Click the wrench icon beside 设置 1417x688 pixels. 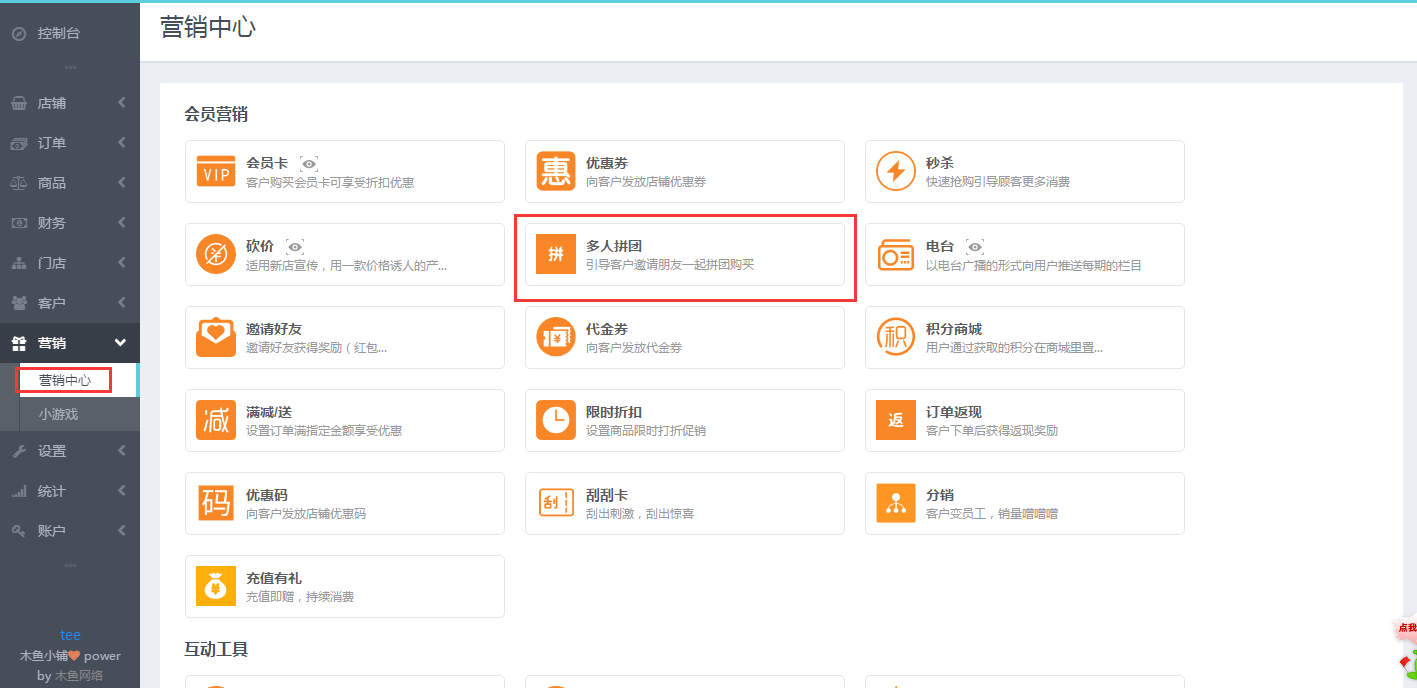point(18,451)
